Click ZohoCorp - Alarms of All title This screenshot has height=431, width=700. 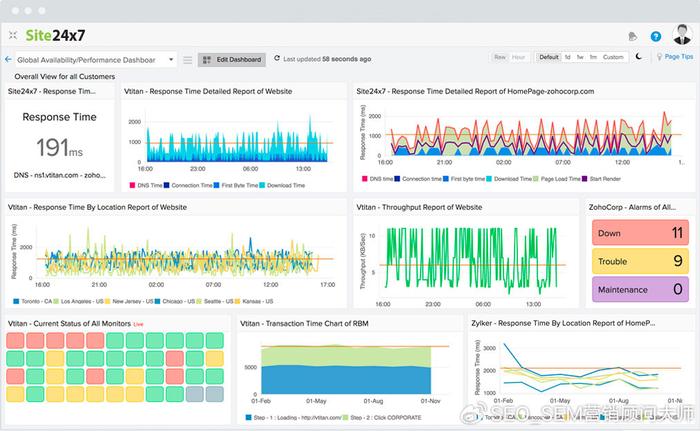632,207
